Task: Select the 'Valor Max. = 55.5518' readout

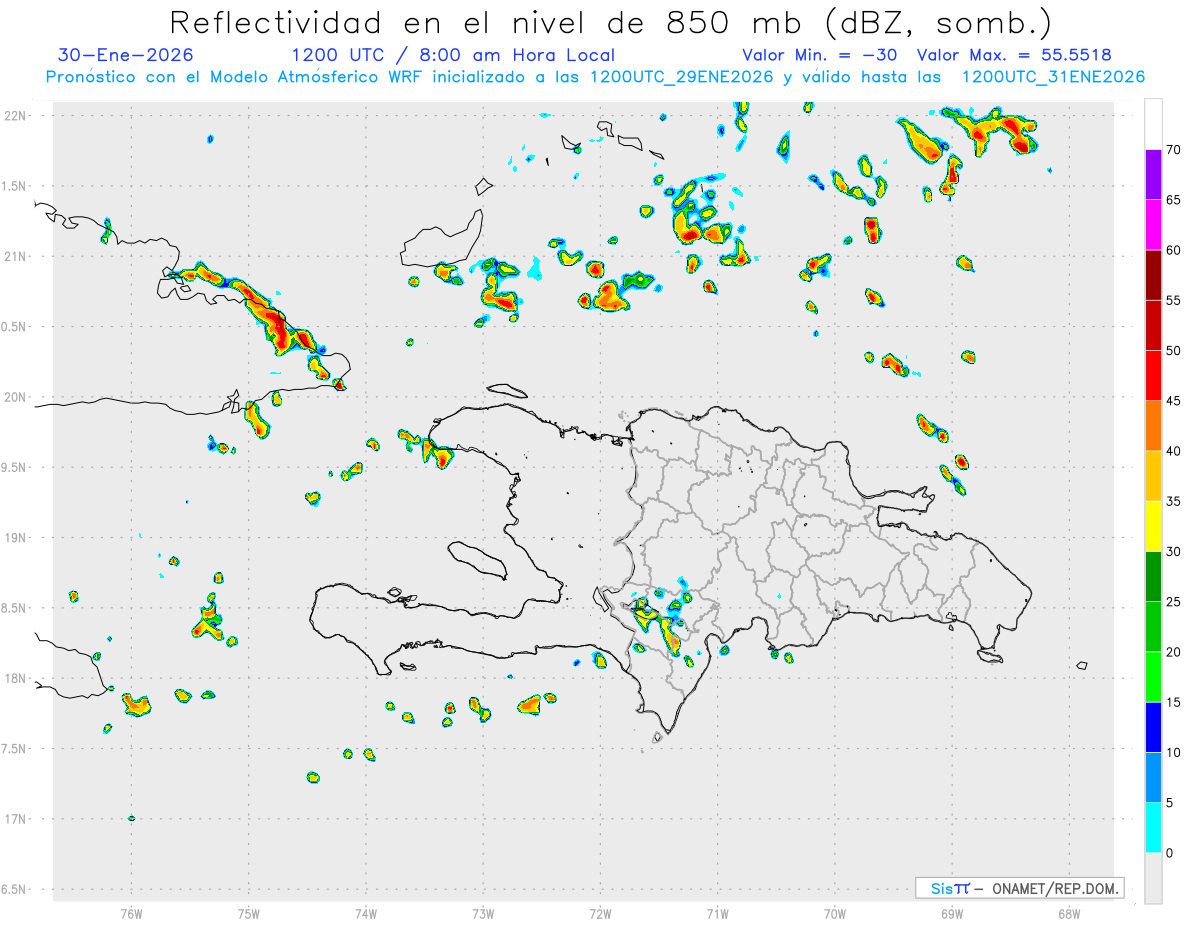Action: (1014, 55)
